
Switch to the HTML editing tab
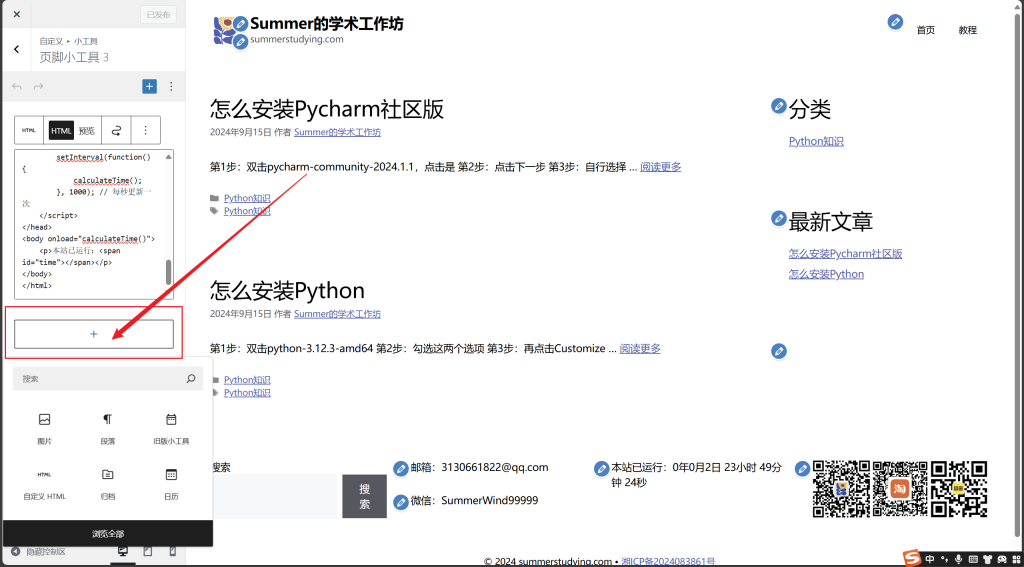click(x=61, y=130)
